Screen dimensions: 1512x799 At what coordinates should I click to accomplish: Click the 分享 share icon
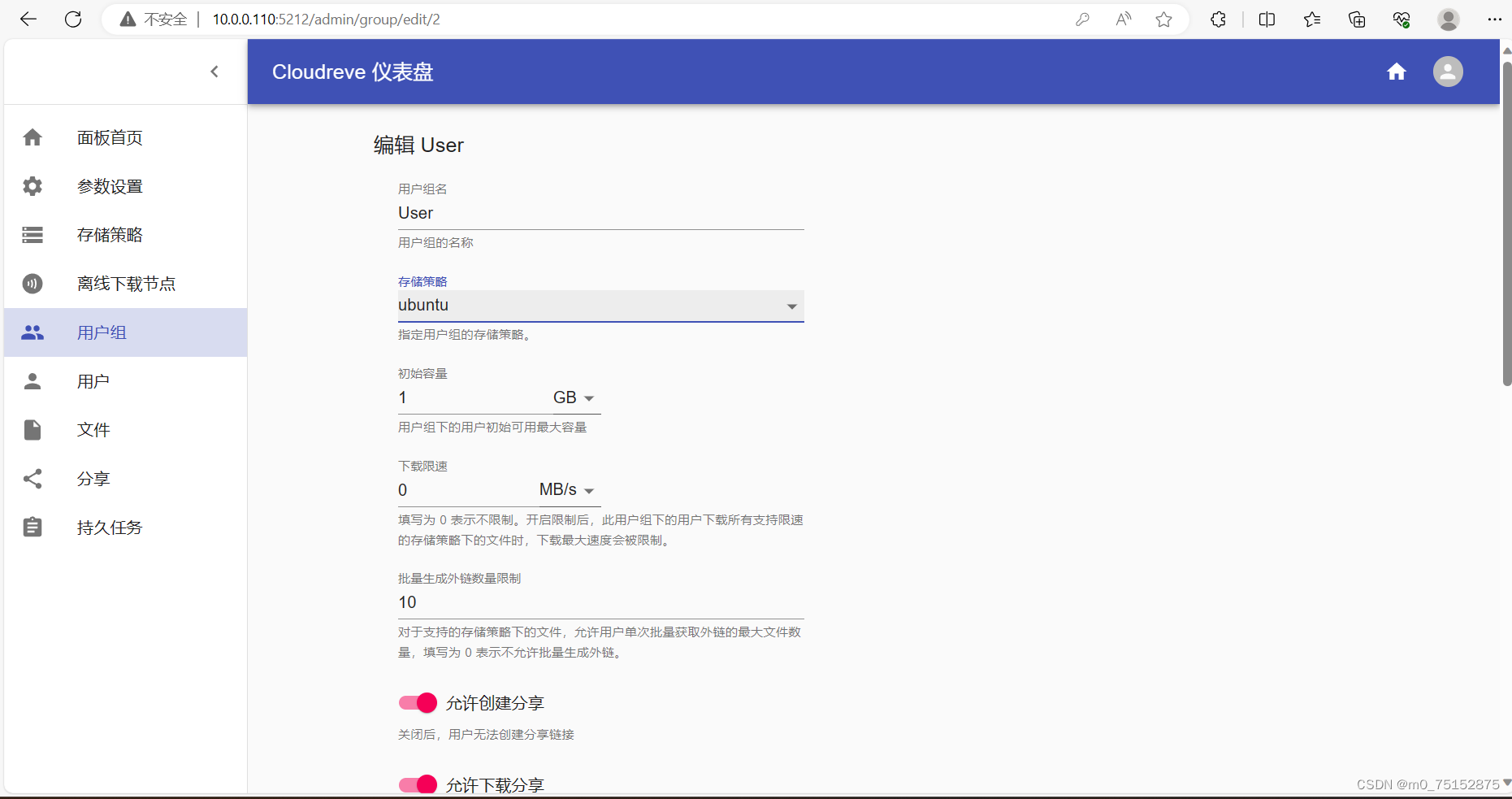[x=32, y=478]
